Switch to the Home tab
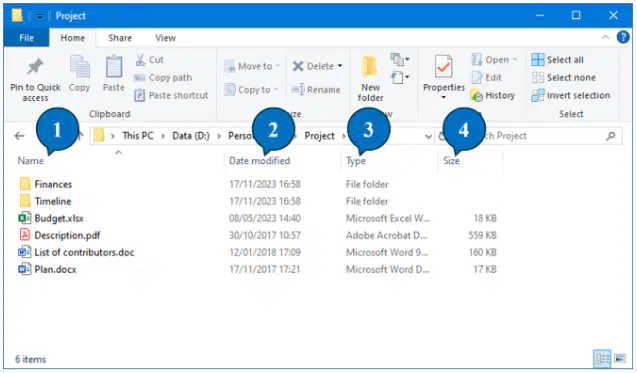The image size is (637, 373). (72, 38)
